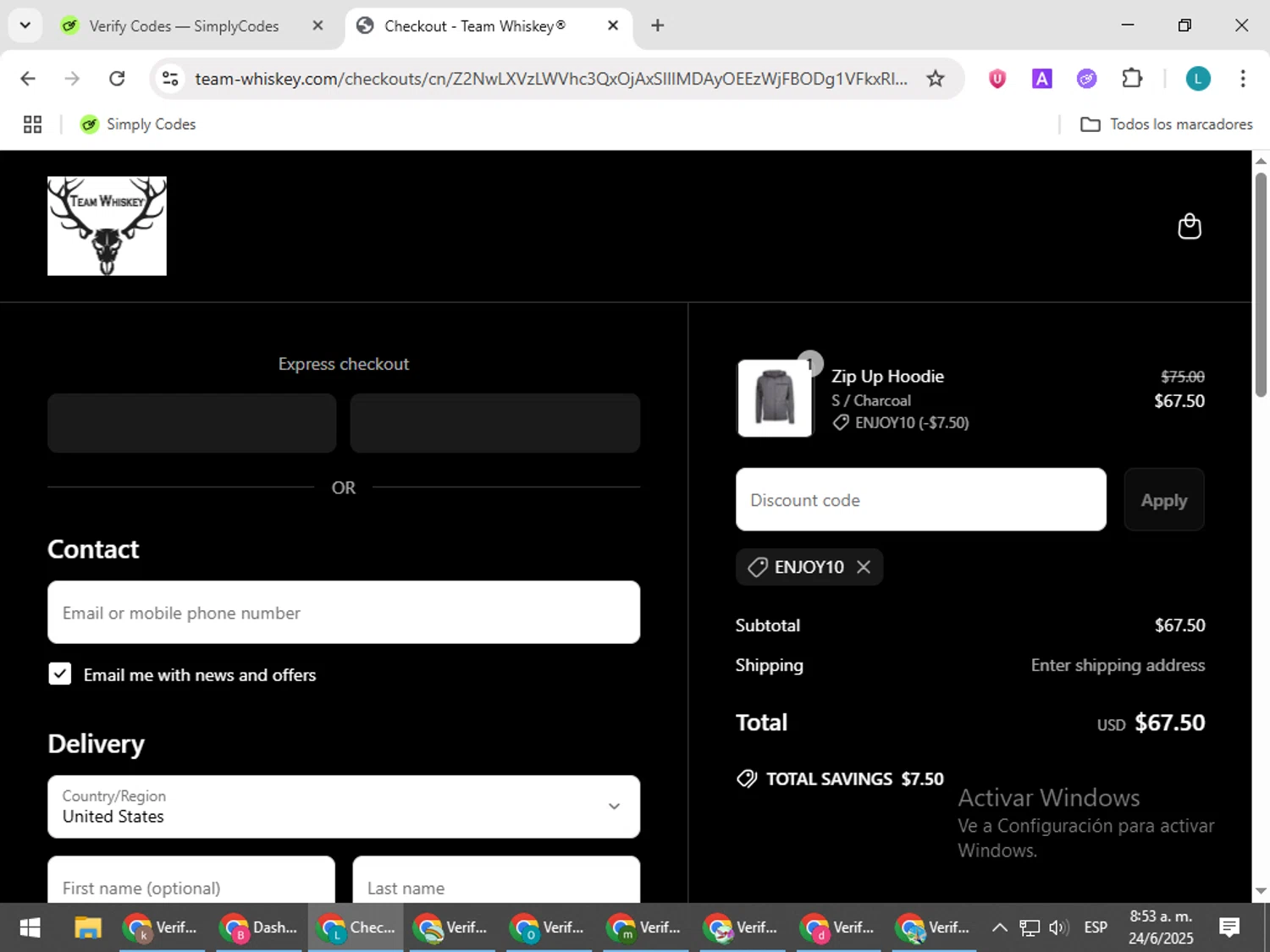The image size is (1270, 952).
Task: Switch to Chec... Chrome taskbar window
Action: [356, 928]
